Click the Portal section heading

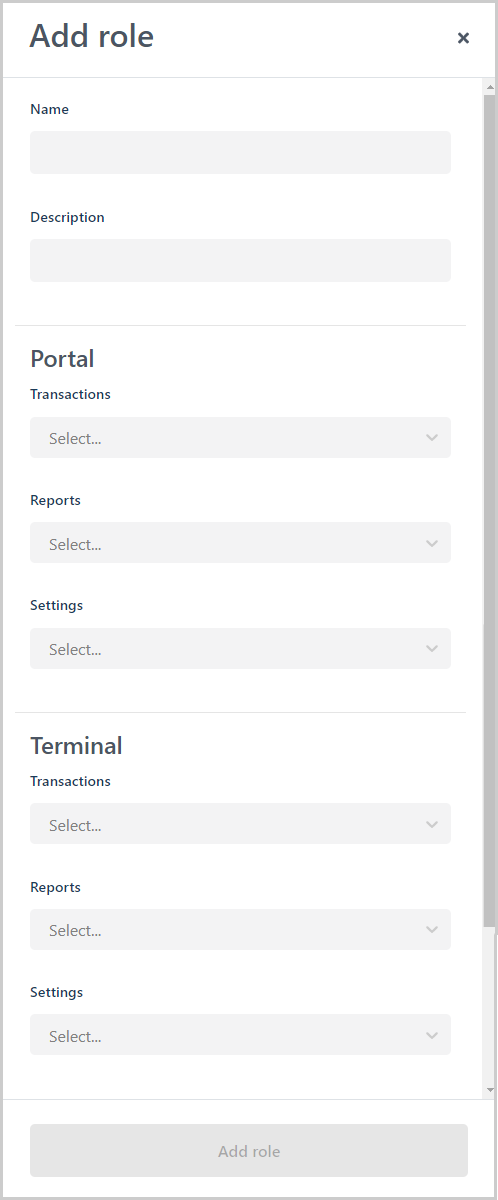pyautogui.click(x=62, y=359)
